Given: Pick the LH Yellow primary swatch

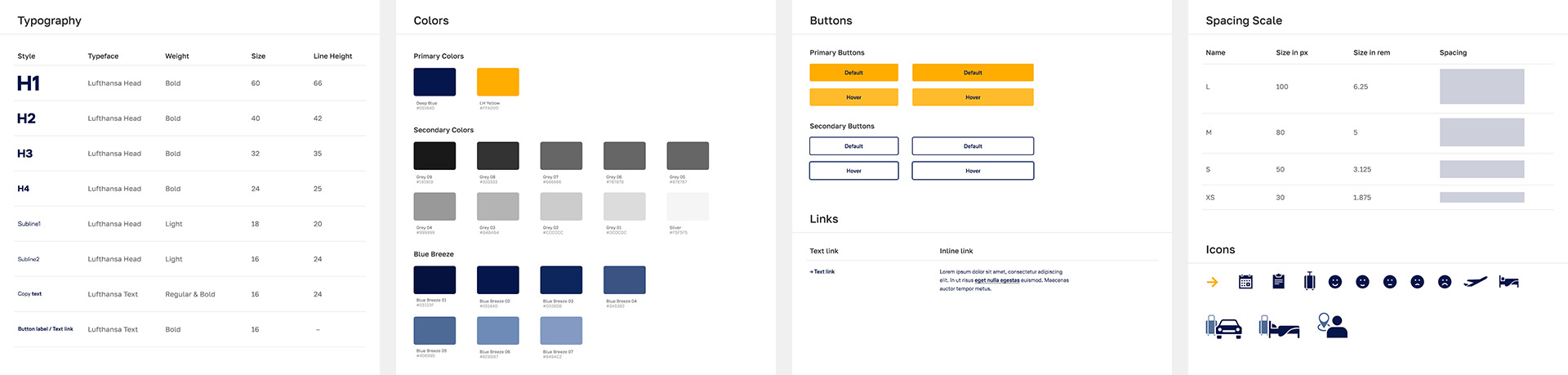Looking at the screenshot, I should (x=498, y=82).
